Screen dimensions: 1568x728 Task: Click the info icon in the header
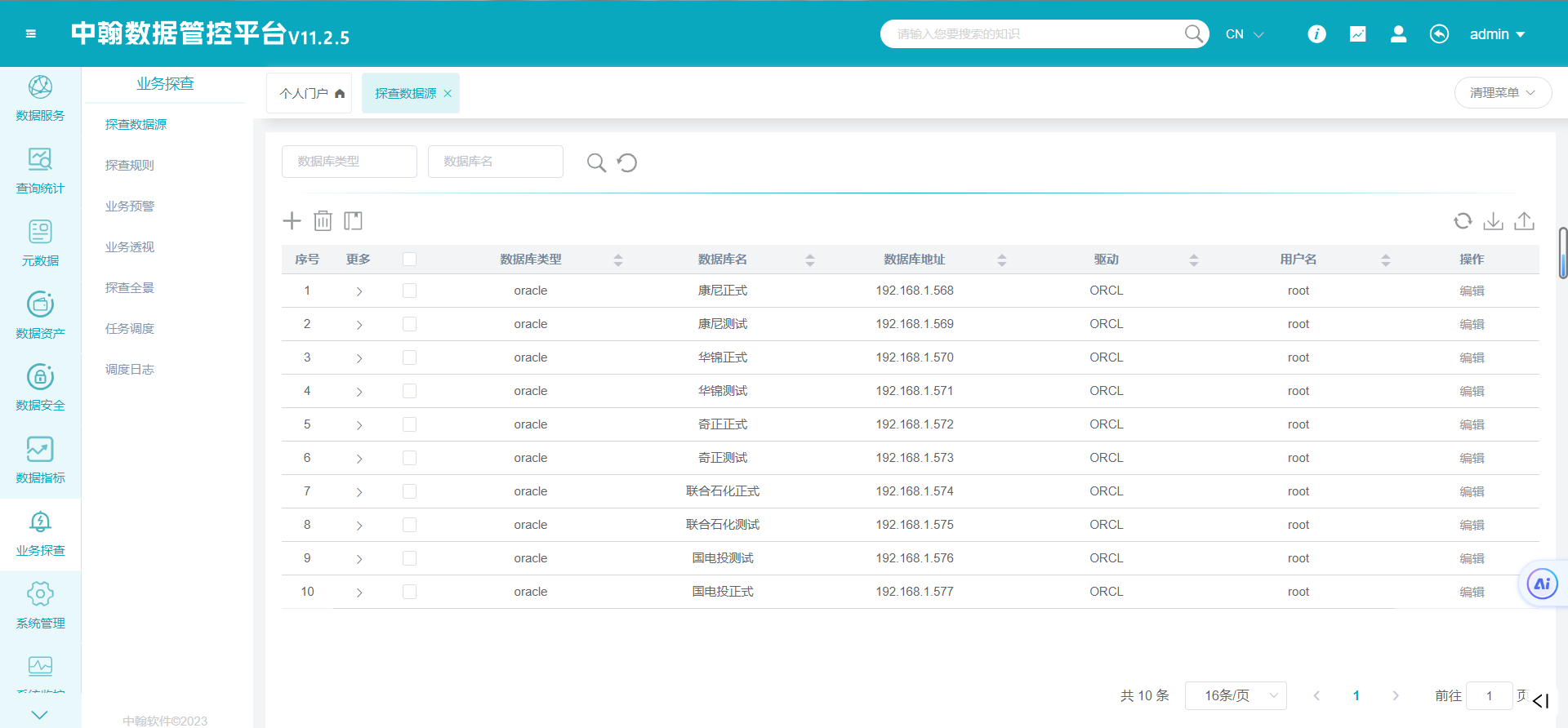click(x=1316, y=34)
